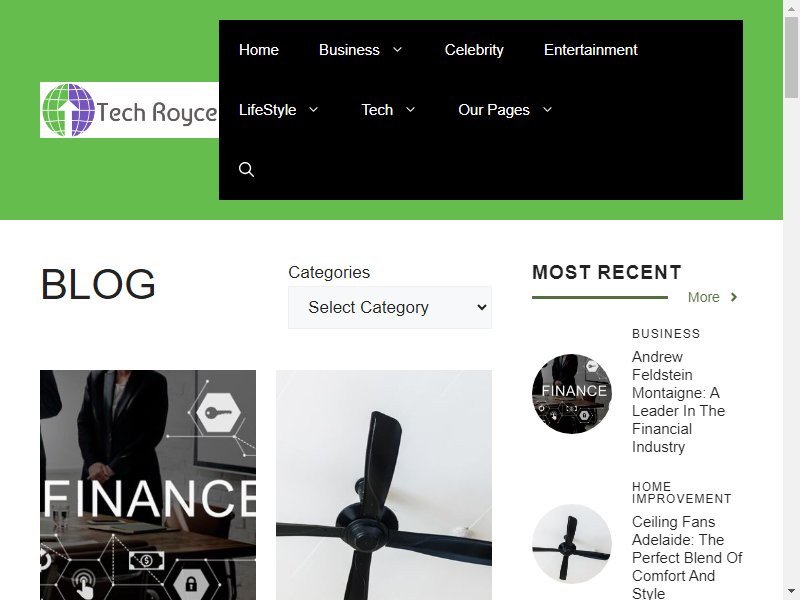Expand the LifeStyle submenu arrow
800x600 pixels.
click(x=314, y=110)
